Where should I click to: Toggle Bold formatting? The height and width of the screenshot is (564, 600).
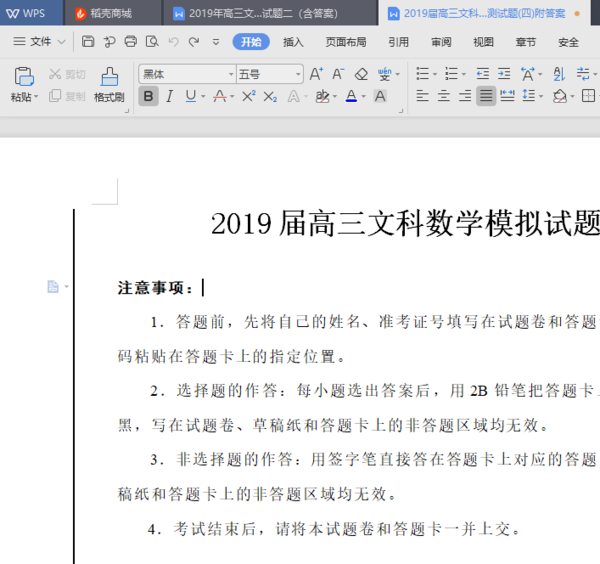148,96
